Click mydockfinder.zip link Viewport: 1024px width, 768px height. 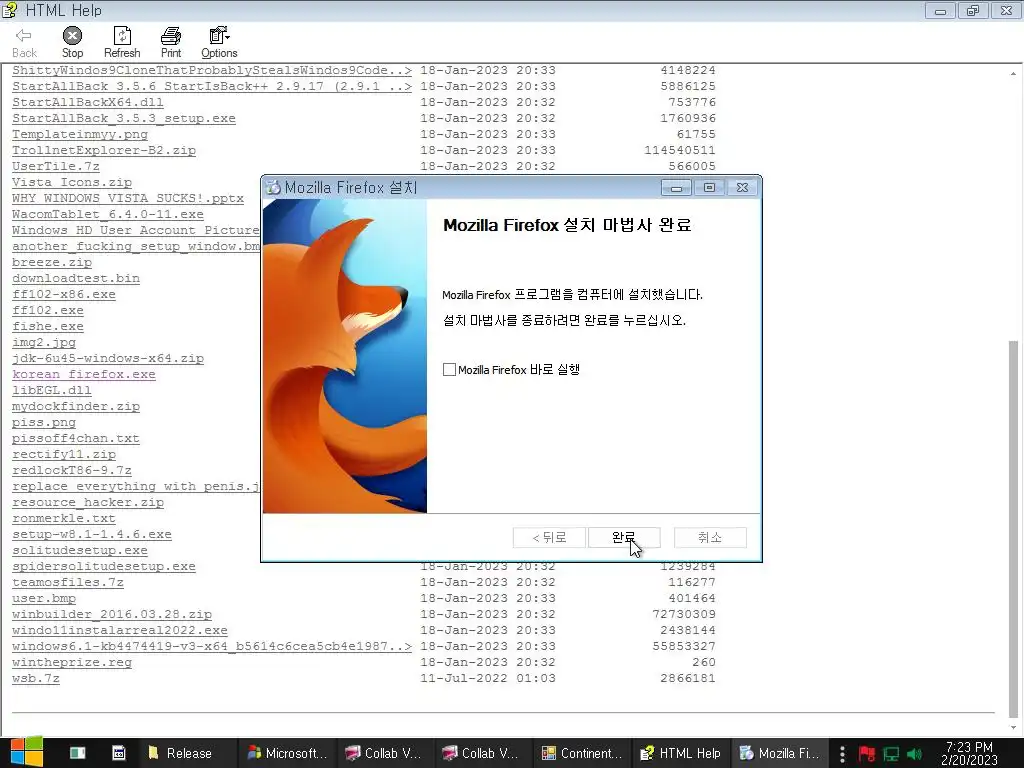[x=76, y=406]
